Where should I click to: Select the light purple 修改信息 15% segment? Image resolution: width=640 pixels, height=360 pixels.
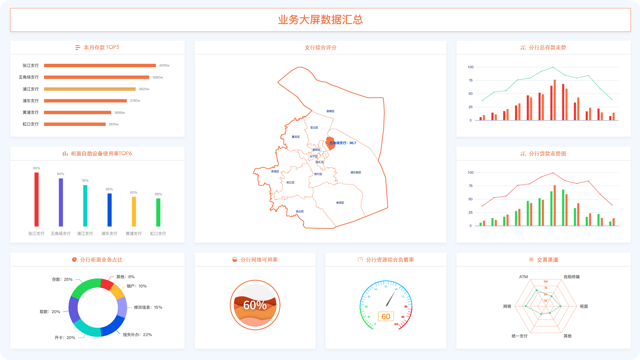pyautogui.click(x=122, y=307)
